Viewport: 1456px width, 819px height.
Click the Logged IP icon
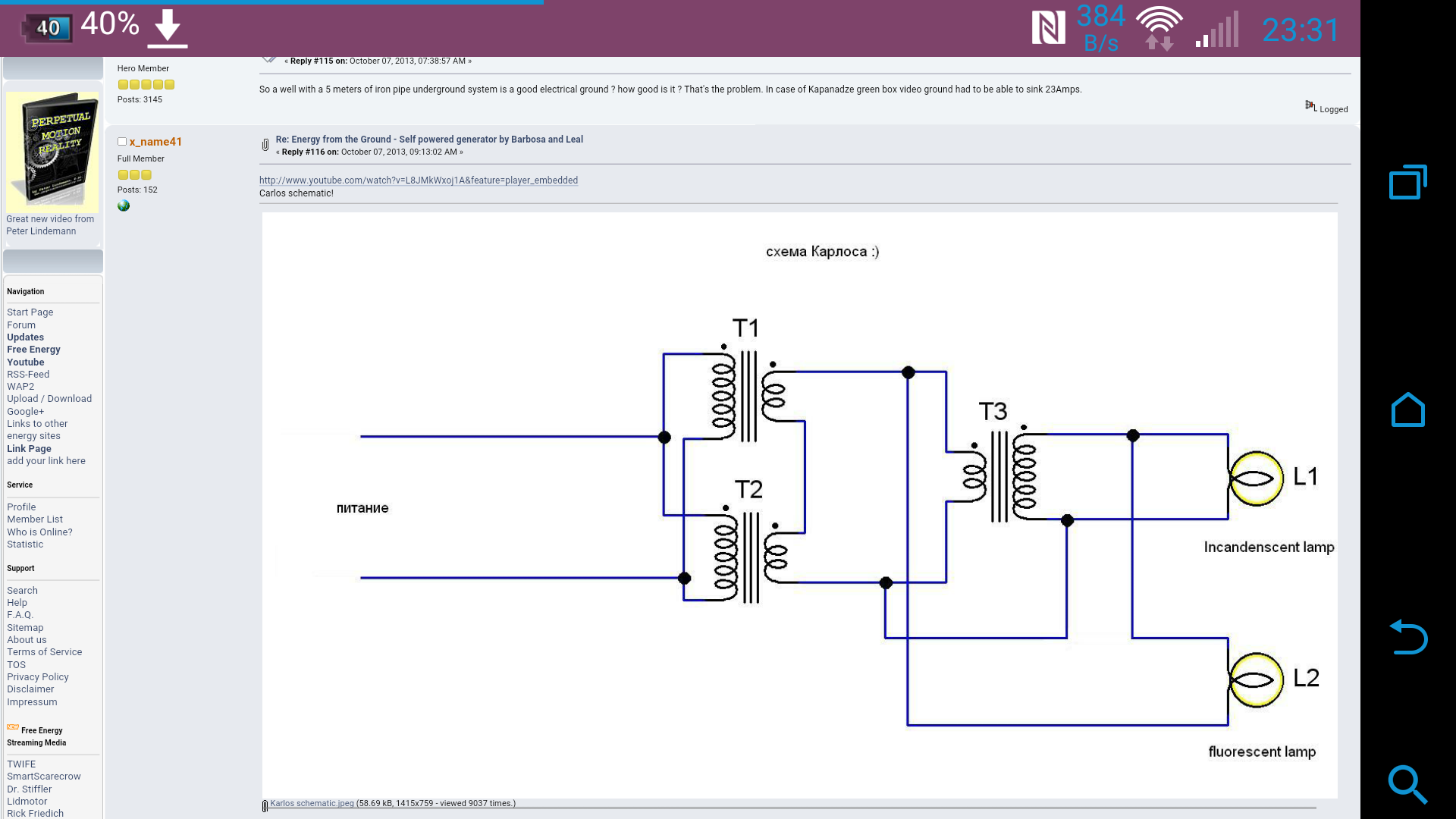click(x=1310, y=106)
